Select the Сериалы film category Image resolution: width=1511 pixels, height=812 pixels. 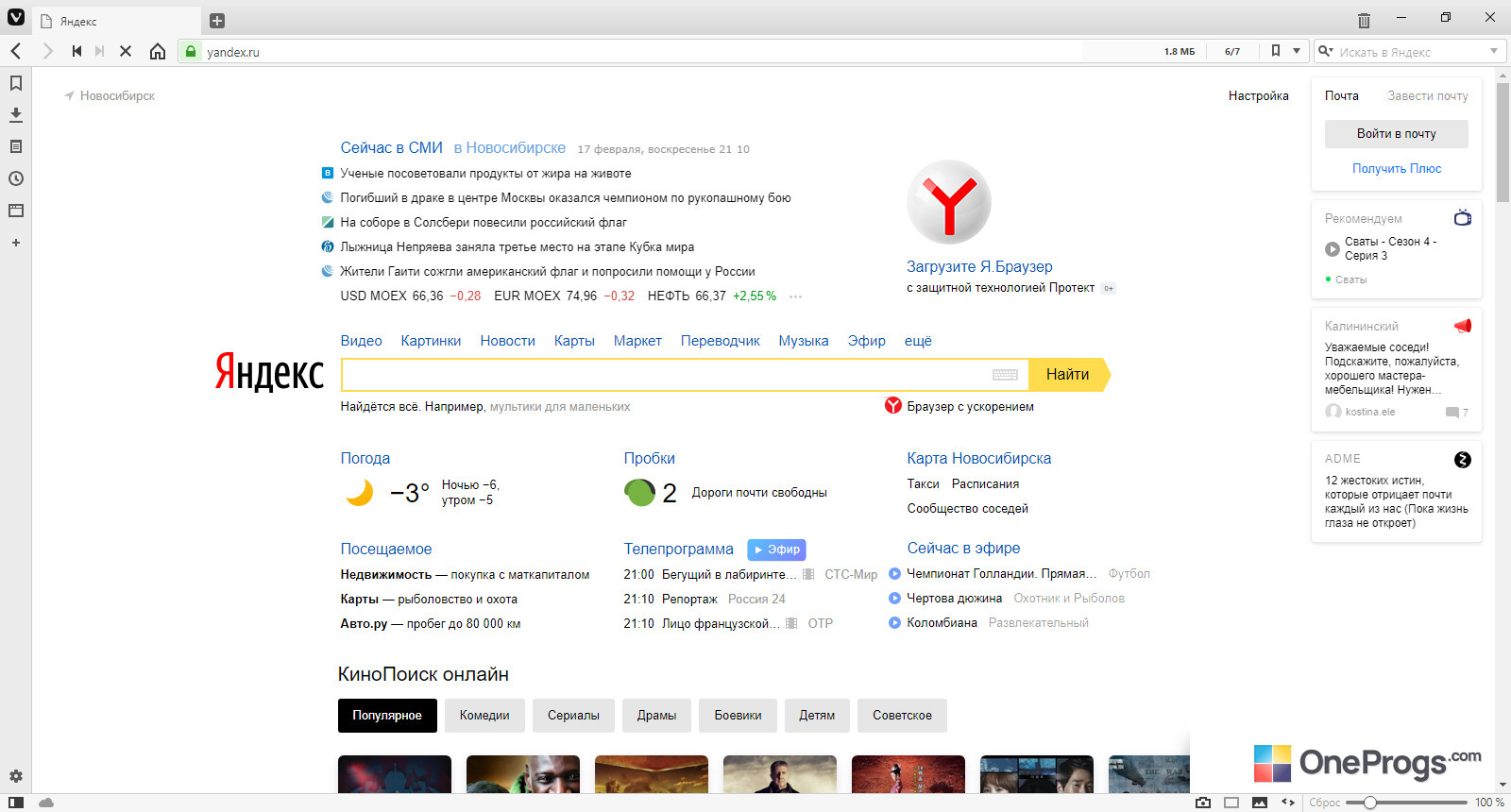(x=573, y=716)
